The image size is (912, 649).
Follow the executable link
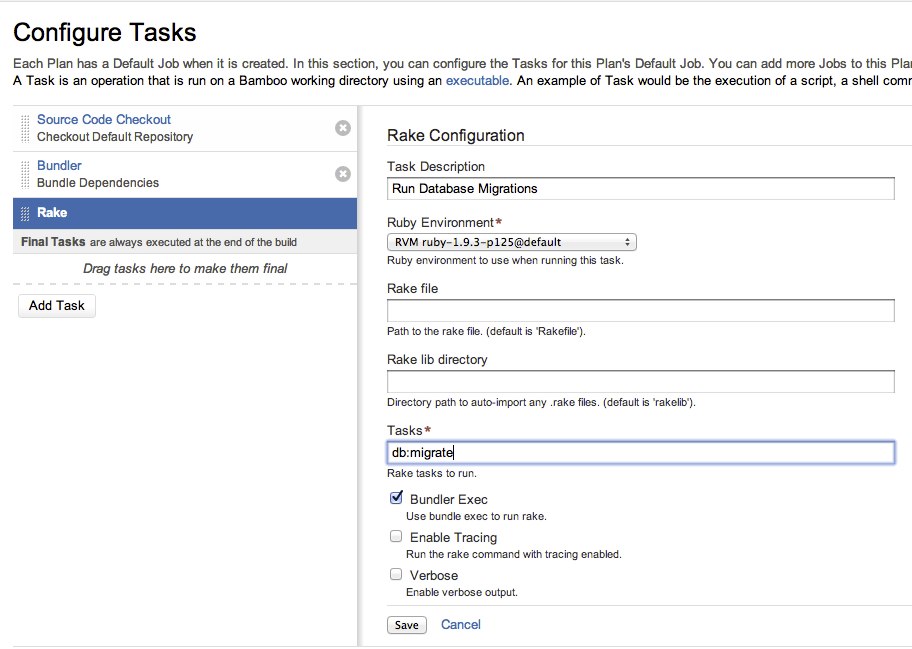click(477, 81)
